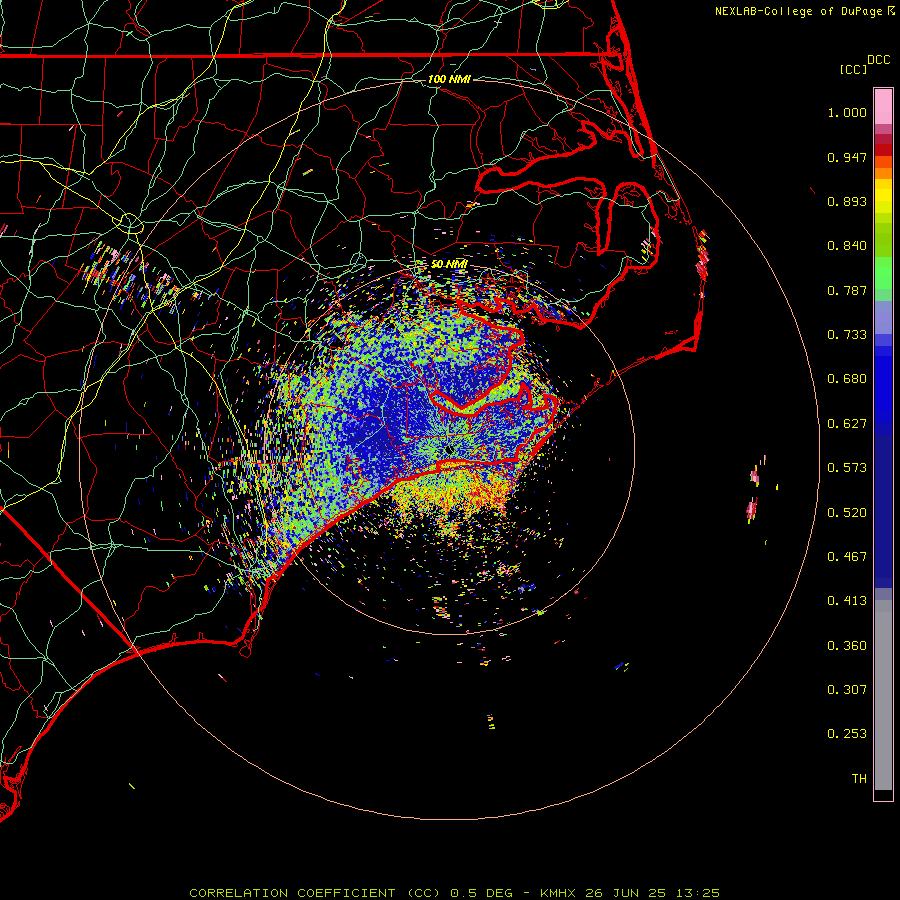This screenshot has width=900, height=900.
Task: Click the 0.893 scale value
Action: (x=847, y=201)
